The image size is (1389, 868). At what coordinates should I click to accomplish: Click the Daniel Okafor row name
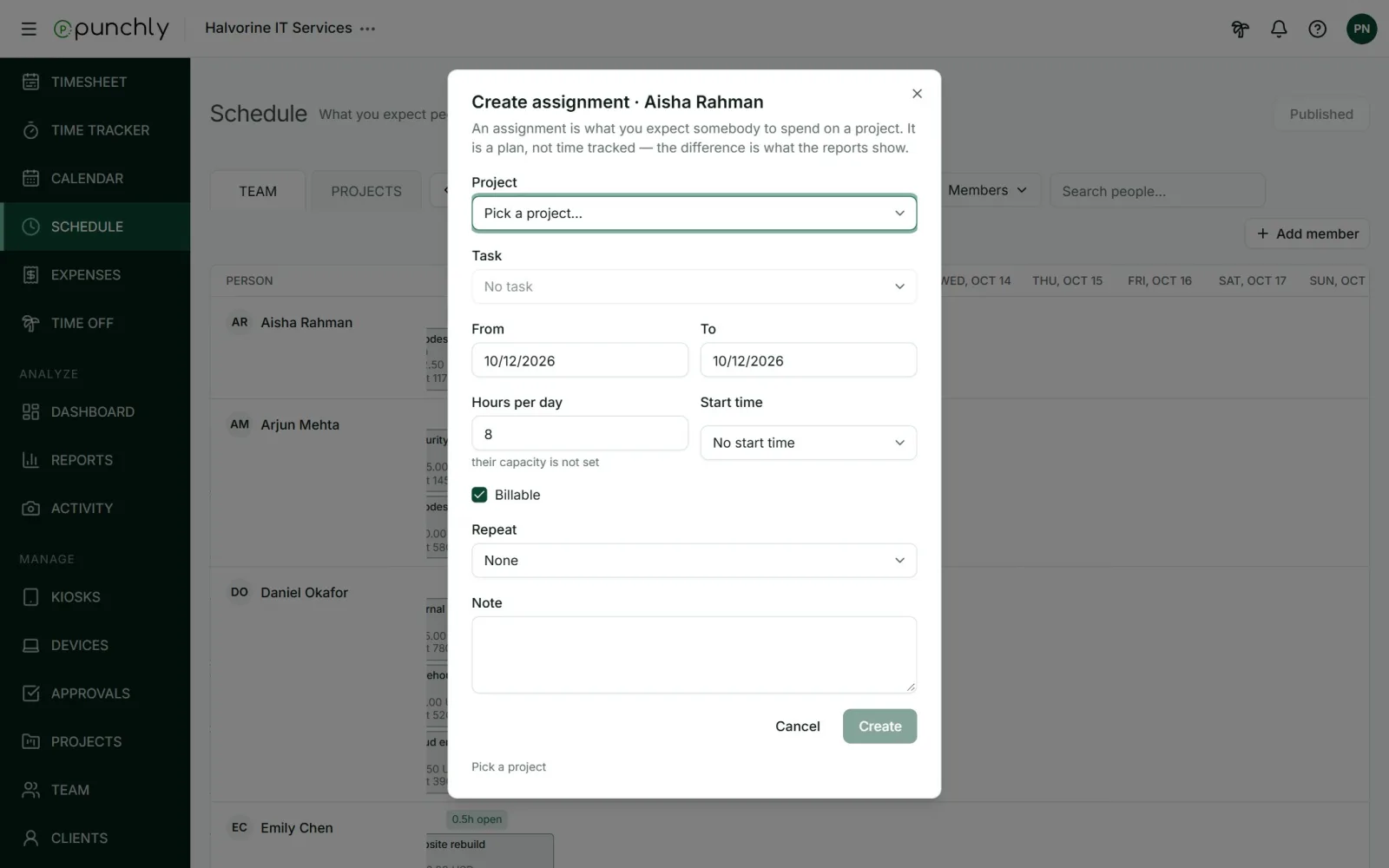point(304,592)
